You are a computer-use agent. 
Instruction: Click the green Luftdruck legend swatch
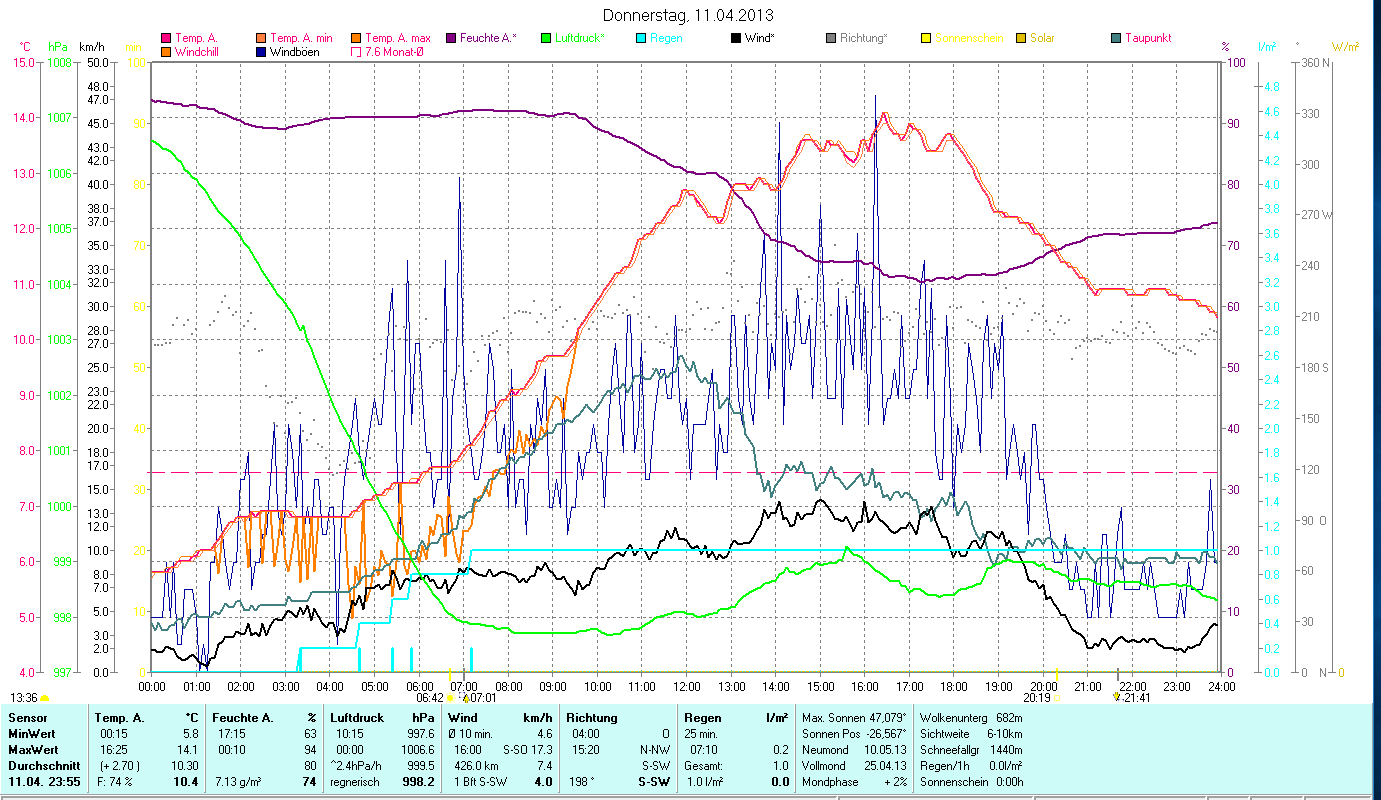coord(546,38)
